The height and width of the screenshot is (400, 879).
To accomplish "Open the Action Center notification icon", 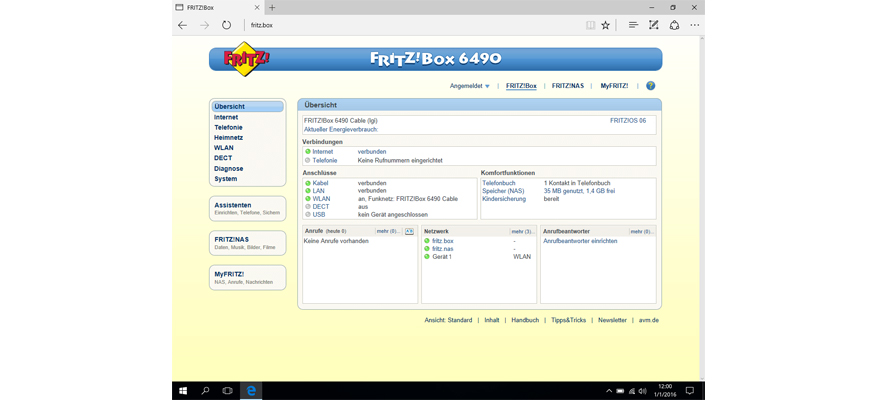I will pos(691,390).
